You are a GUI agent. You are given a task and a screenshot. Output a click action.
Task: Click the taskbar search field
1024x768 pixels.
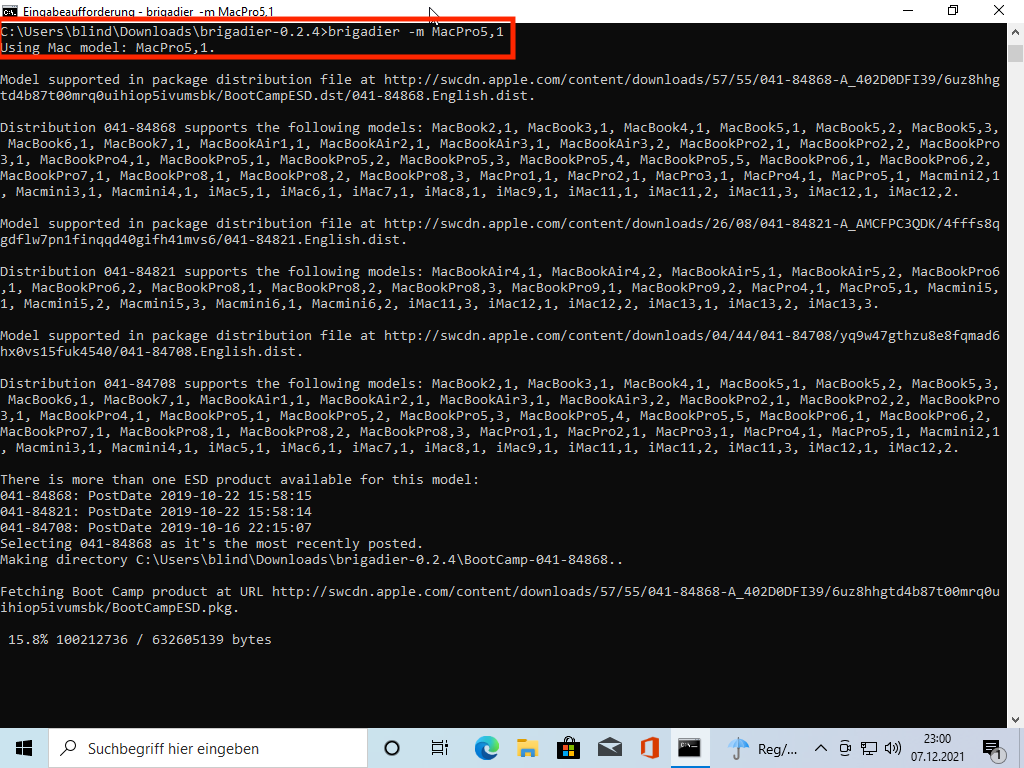[x=208, y=748]
